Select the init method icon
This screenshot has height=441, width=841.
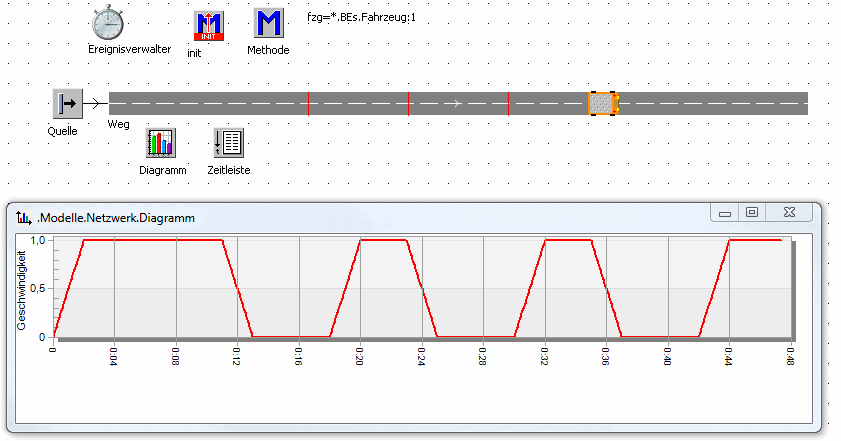point(208,26)
